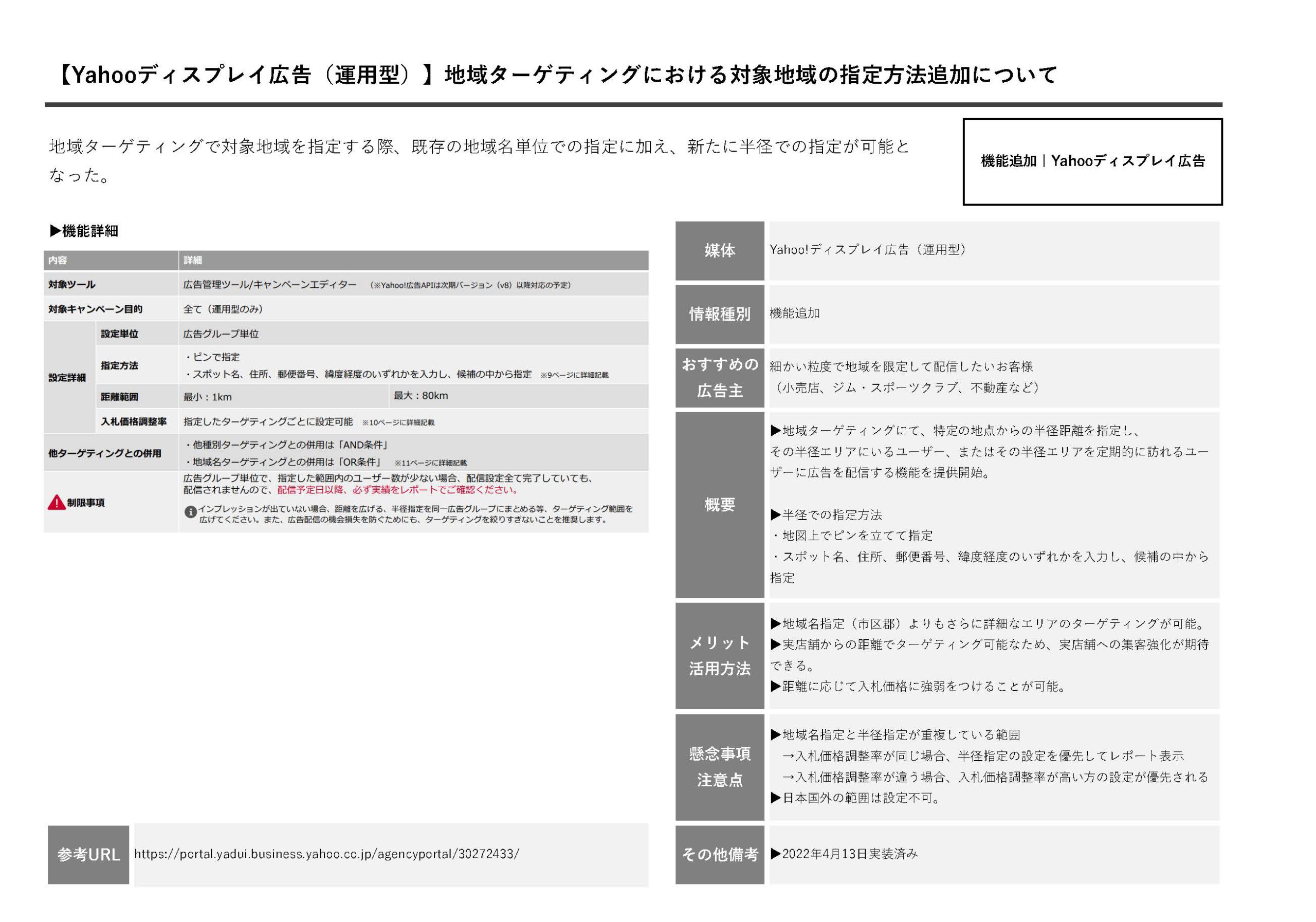Image resolution: width=1316 pixels, height=922 pixels.
Task: Click the red 配信予定日以降 warning text
Action: point(398,490)
